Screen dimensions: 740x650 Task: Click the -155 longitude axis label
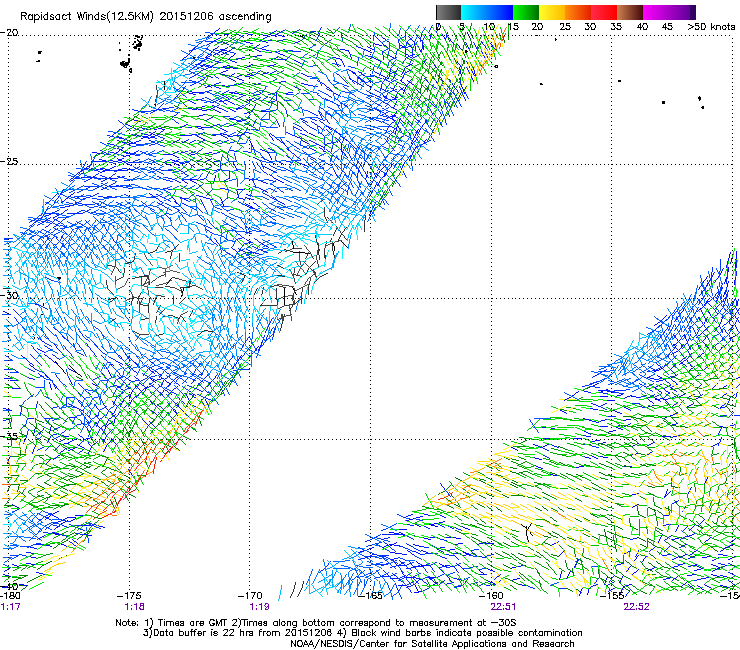tap(612, 596)
